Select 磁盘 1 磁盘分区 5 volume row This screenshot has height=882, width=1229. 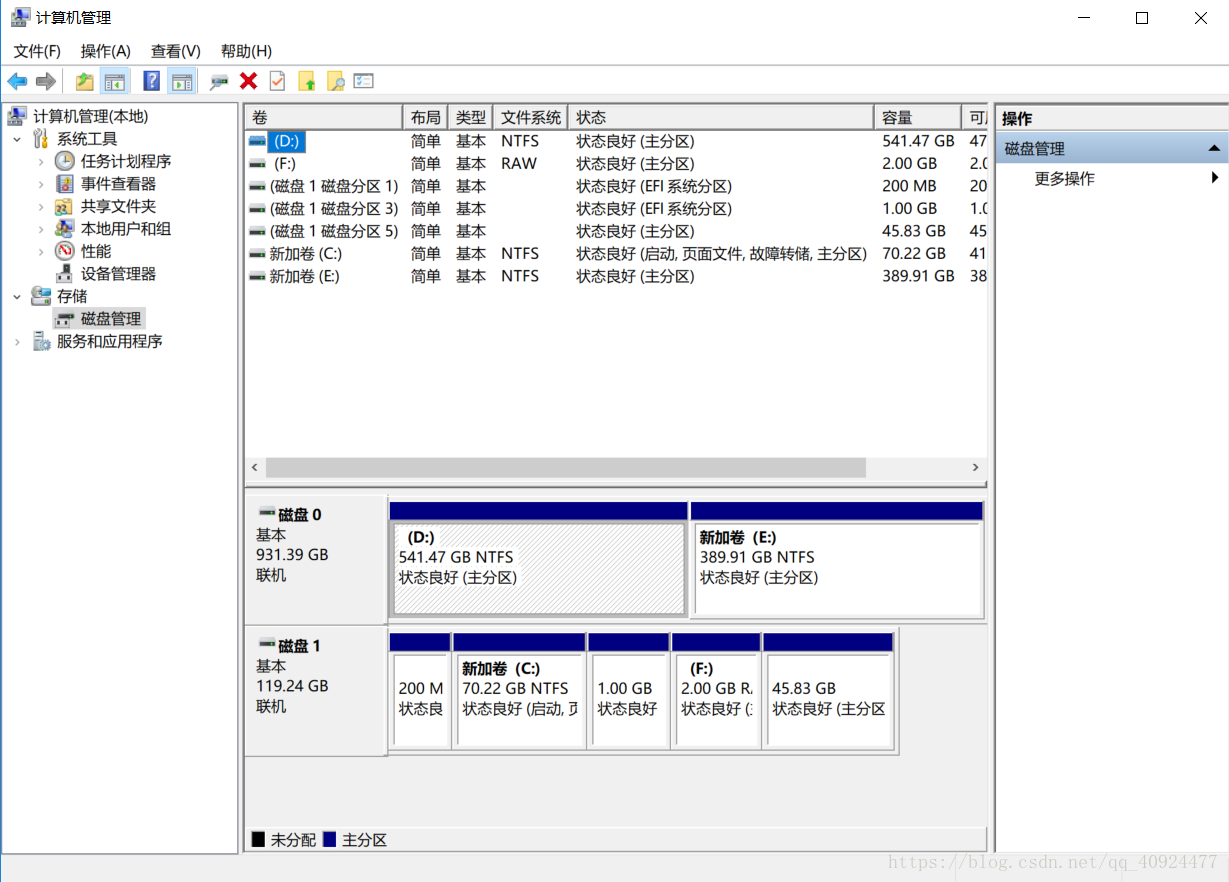click(x=616, y=231)
